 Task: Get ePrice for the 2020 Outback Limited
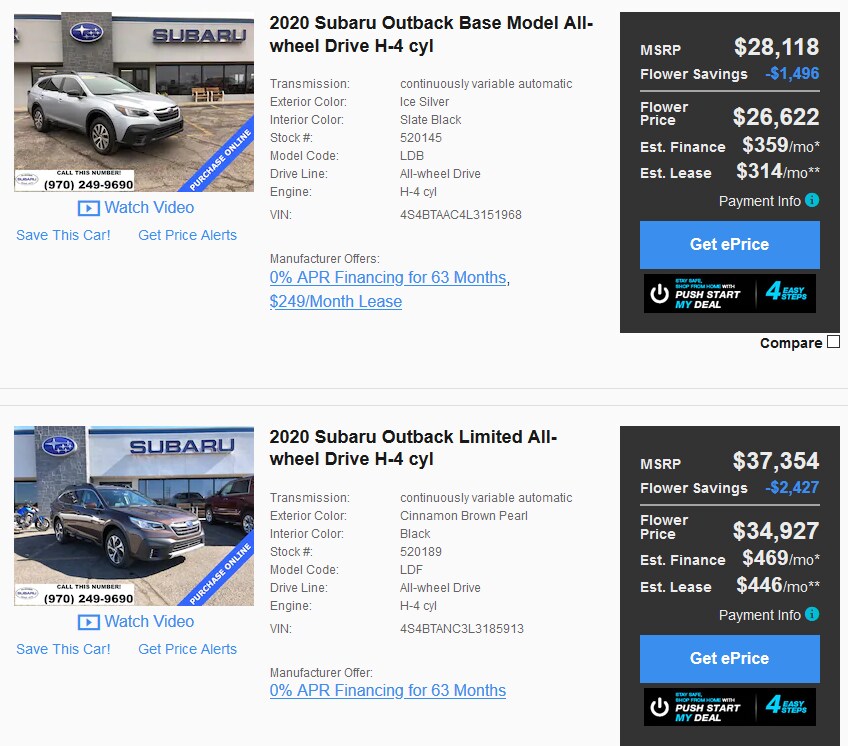pos(730,658)
